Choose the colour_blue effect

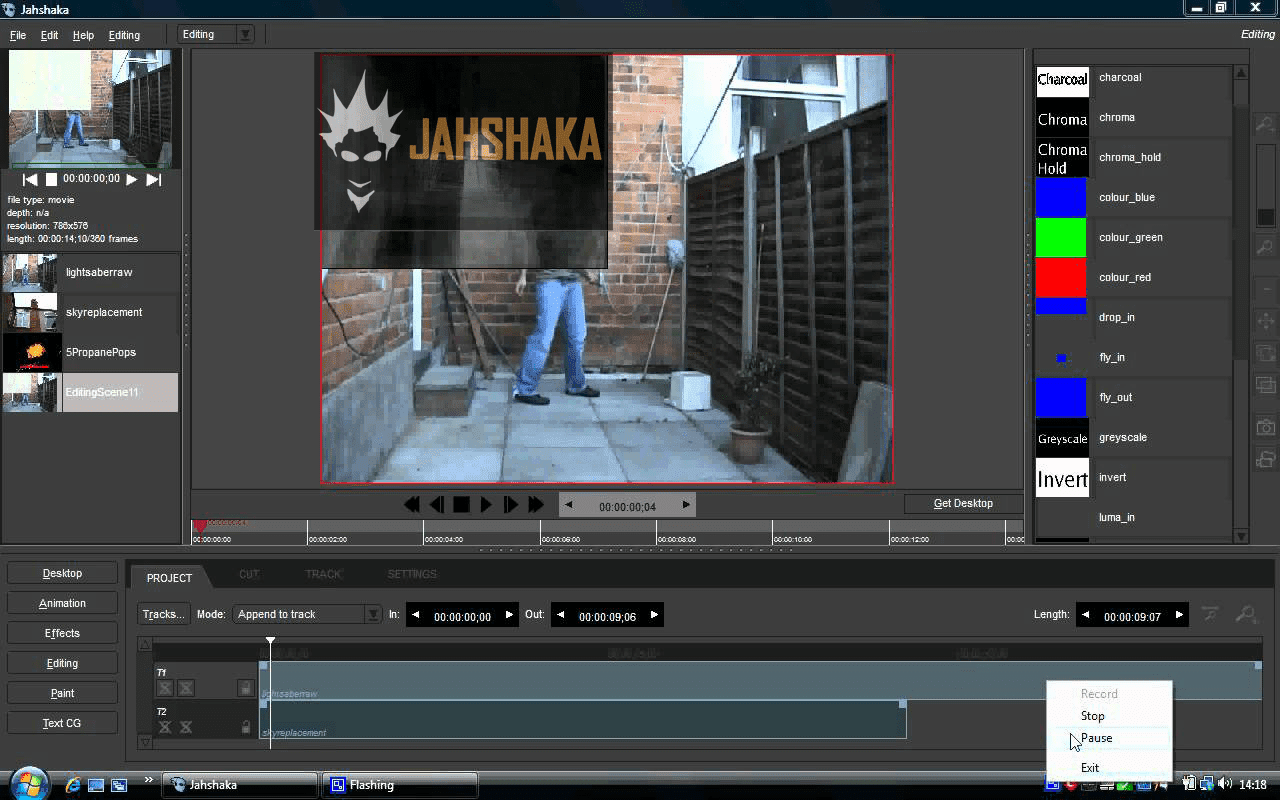tap(1133, 198)
